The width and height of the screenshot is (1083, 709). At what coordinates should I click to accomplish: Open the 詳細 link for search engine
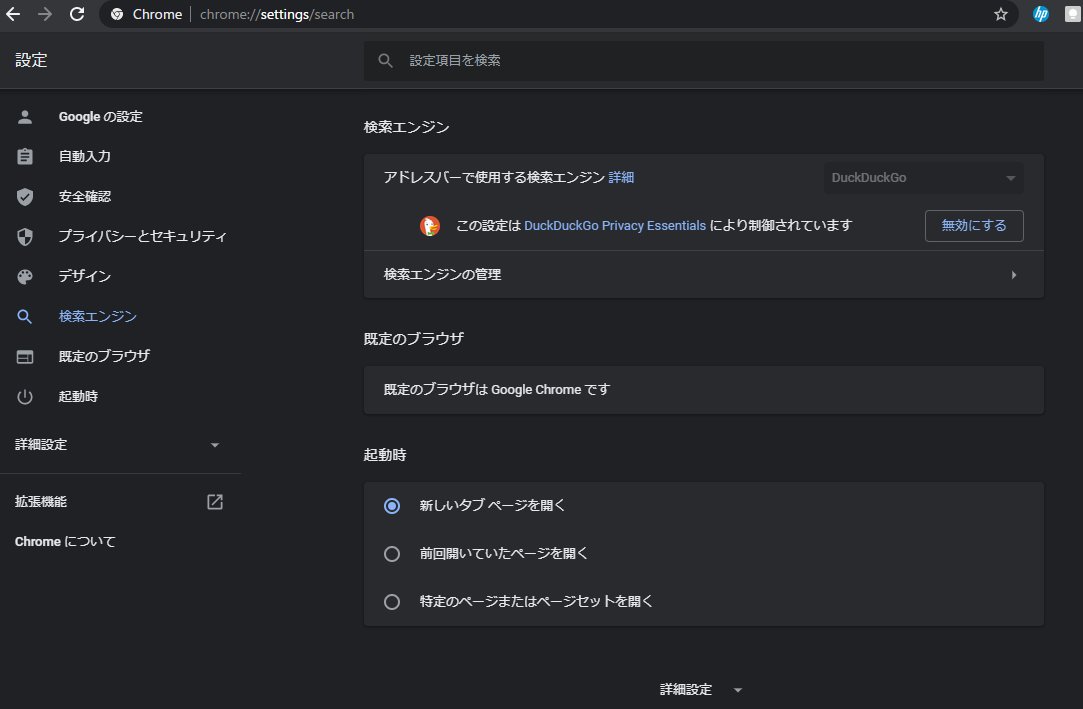point(621,177)
